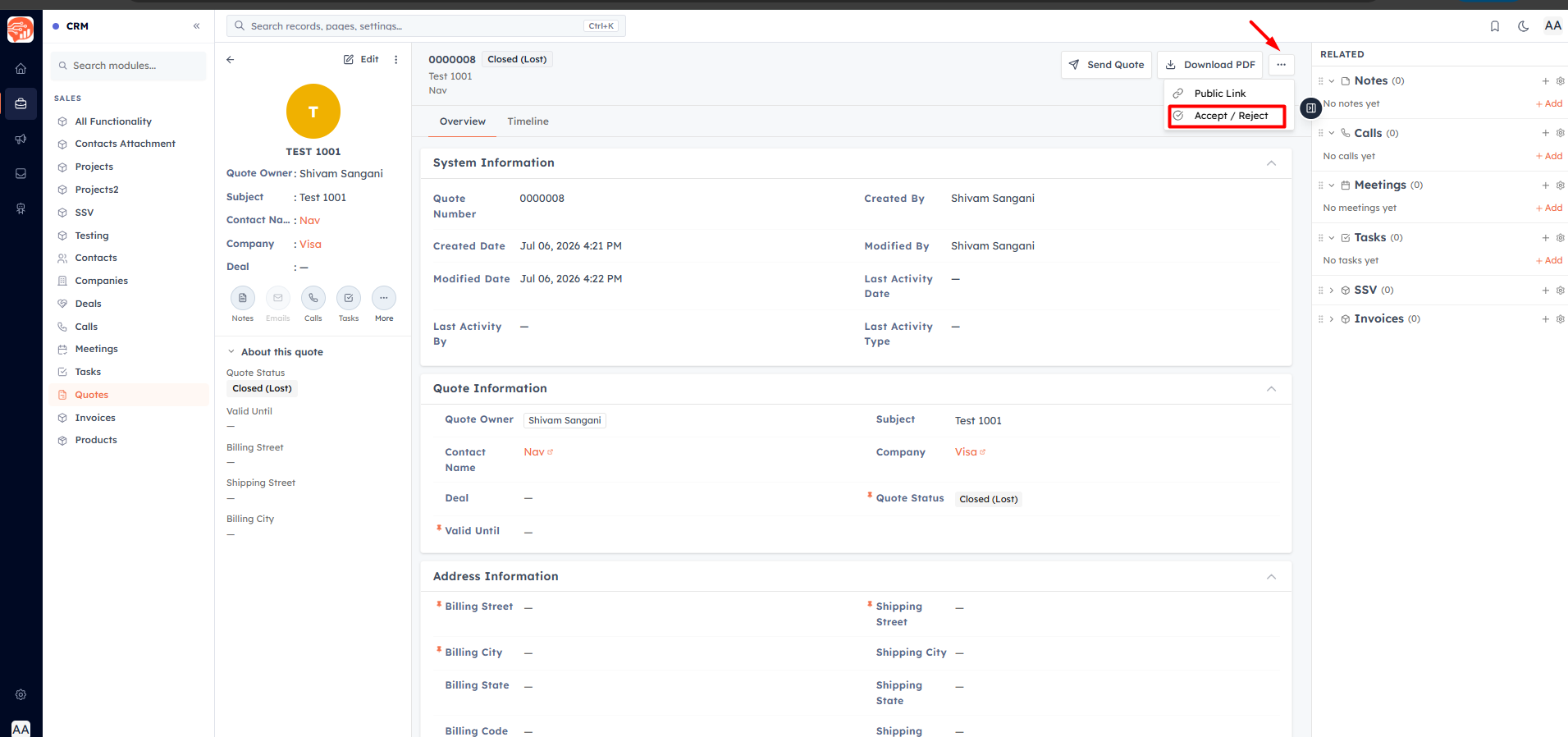The image size is (1568, 737).
Task: Collapse the CRM sidebar with double chevron
Action: (197, 26)
